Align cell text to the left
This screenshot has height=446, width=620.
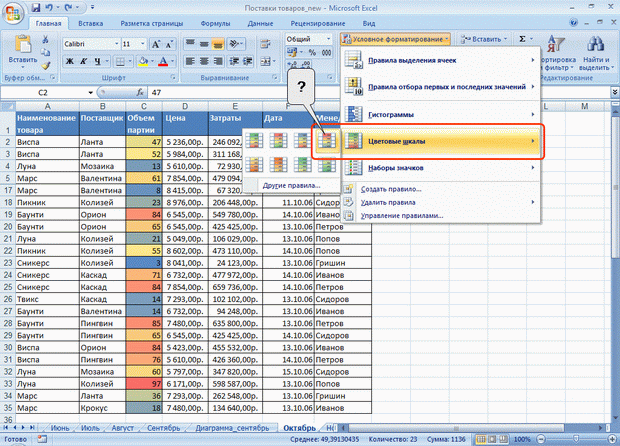190,61
